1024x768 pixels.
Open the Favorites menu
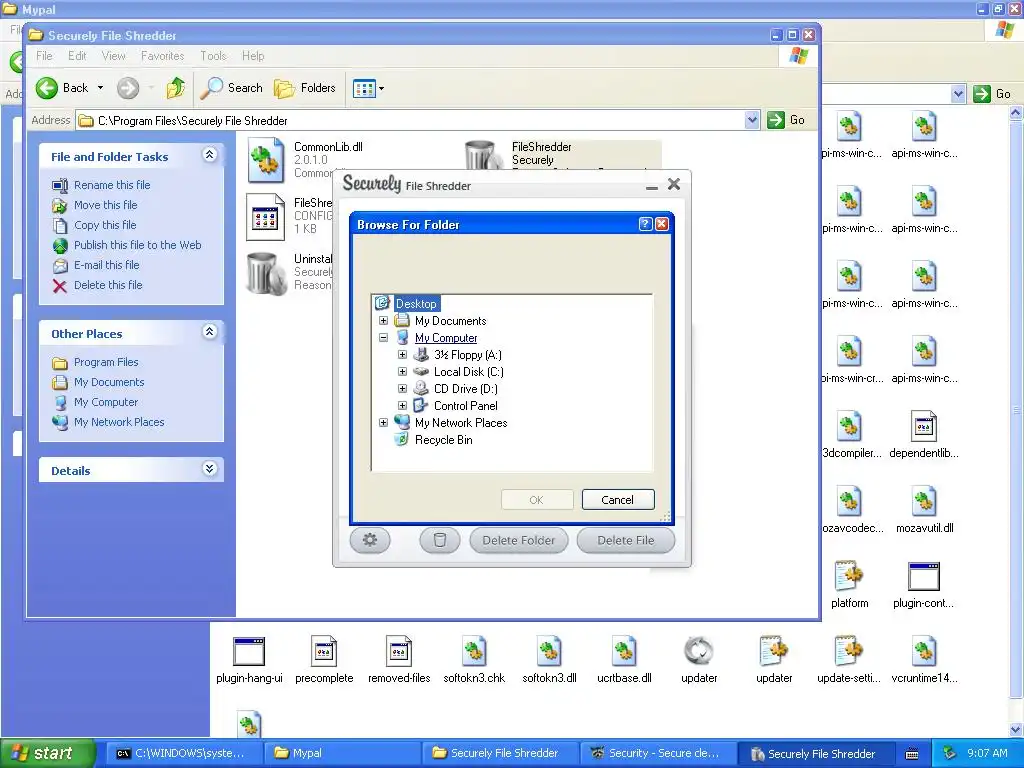tap(163, 56)
